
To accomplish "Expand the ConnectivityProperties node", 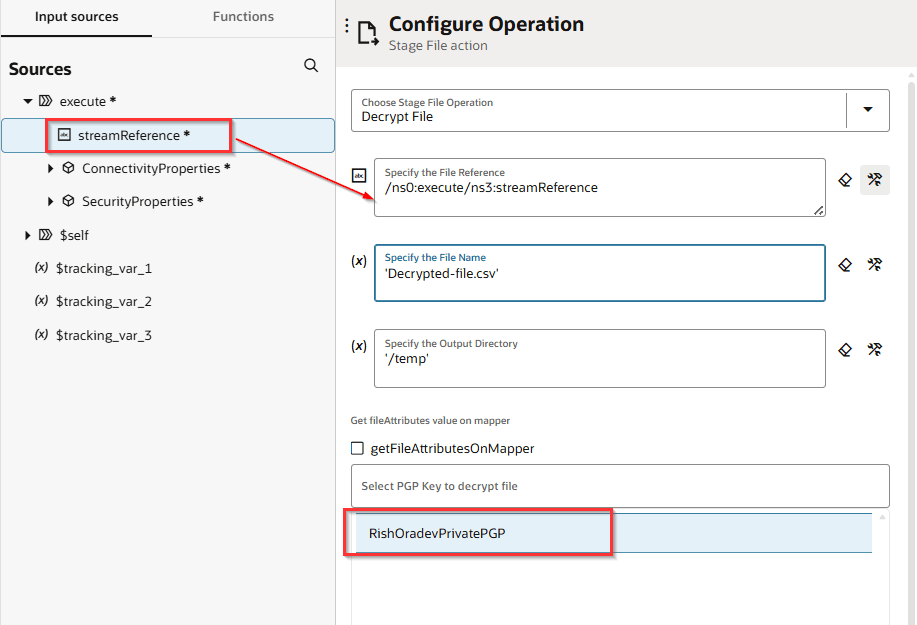I will click(x=51, y=169).
